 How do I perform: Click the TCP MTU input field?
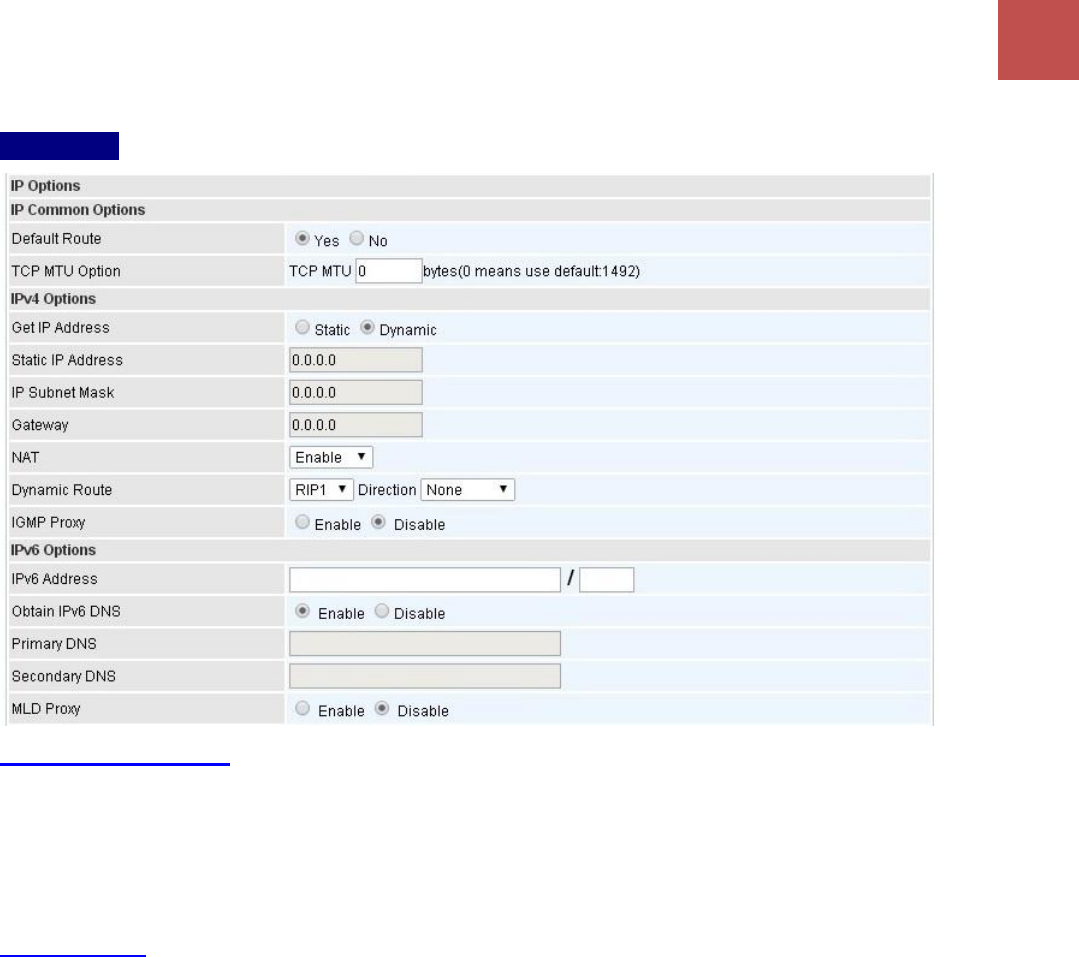point(389,271)
